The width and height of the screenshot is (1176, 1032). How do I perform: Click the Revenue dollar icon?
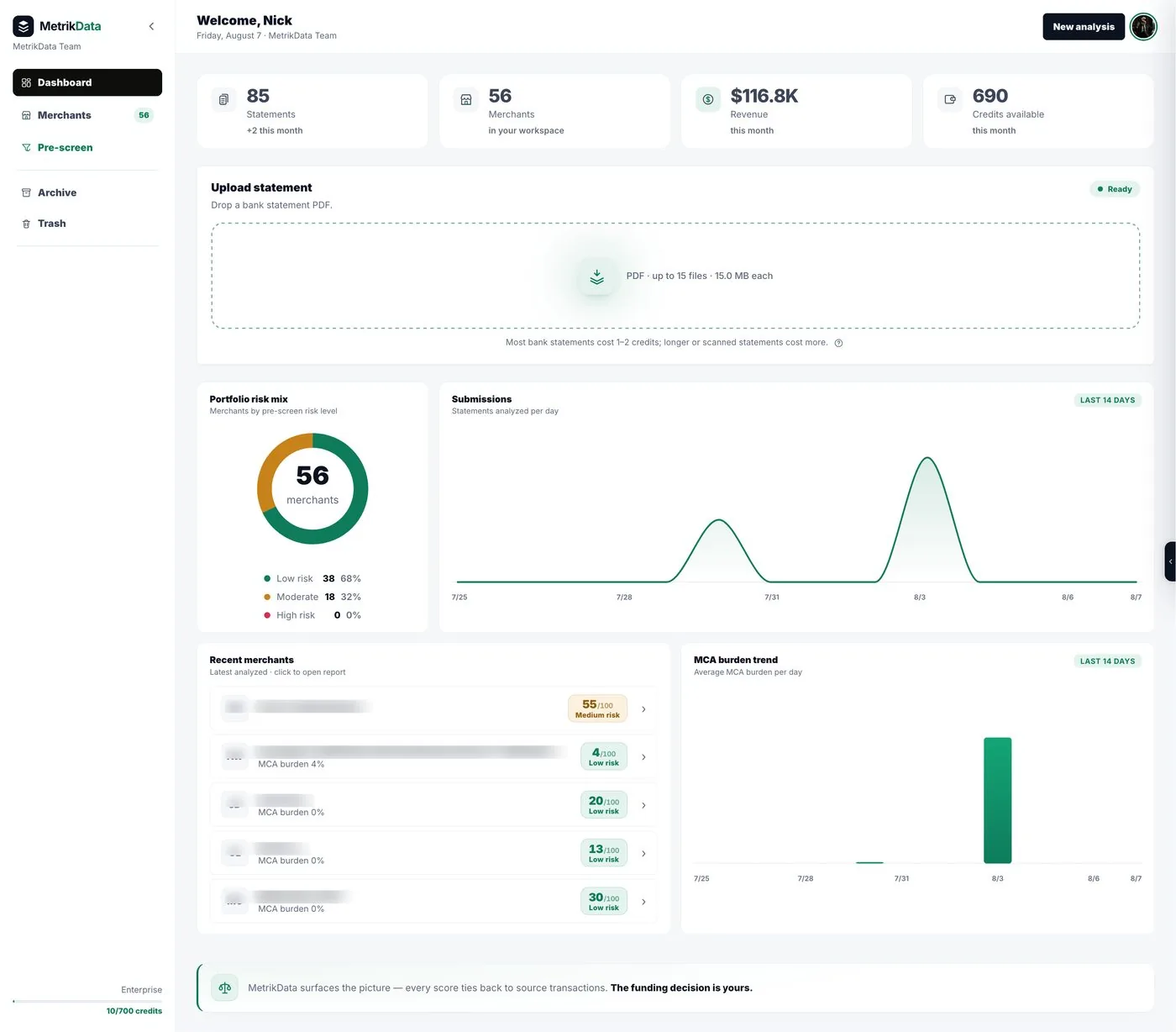pos(708,99)
